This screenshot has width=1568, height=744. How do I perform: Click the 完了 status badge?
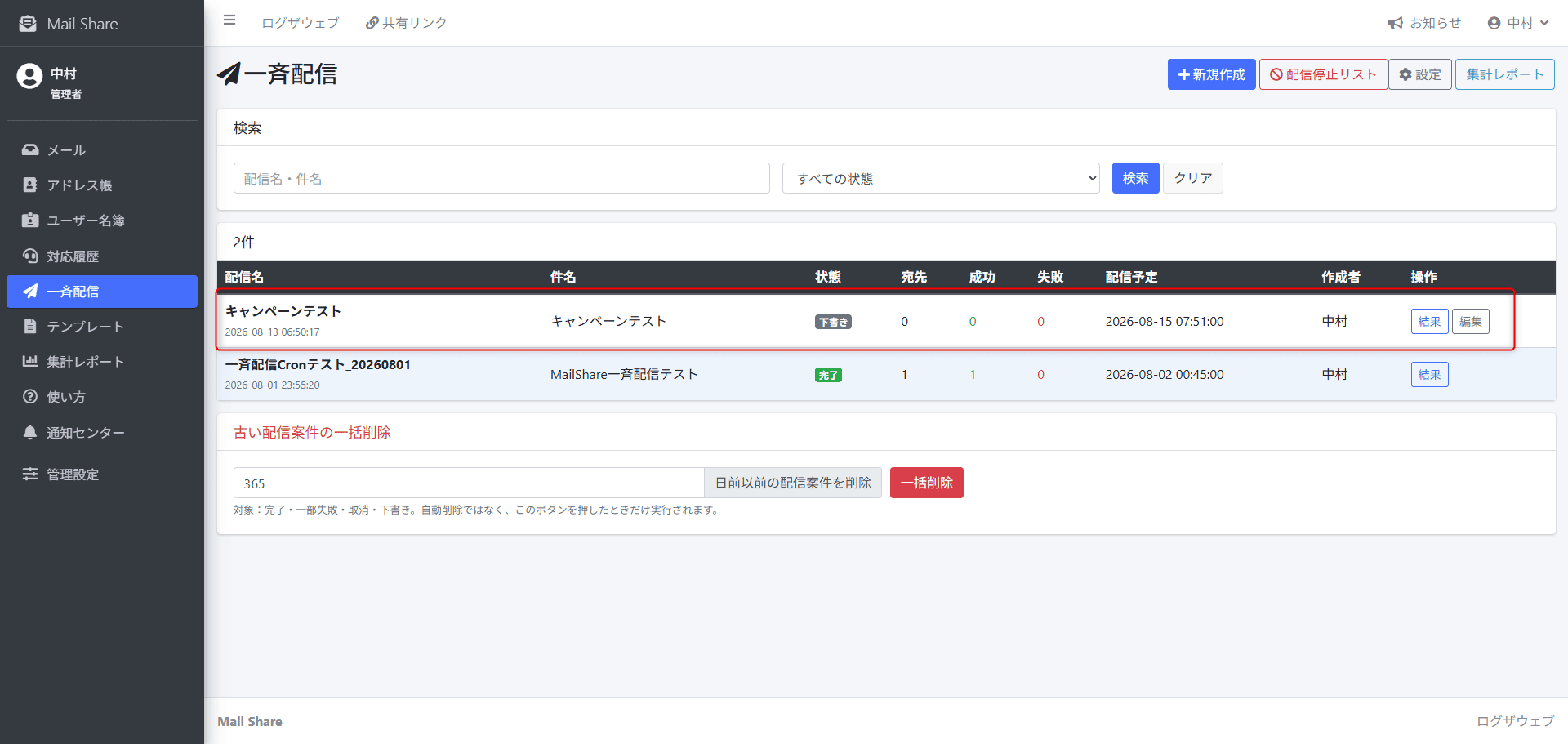(x=828, y=375)
